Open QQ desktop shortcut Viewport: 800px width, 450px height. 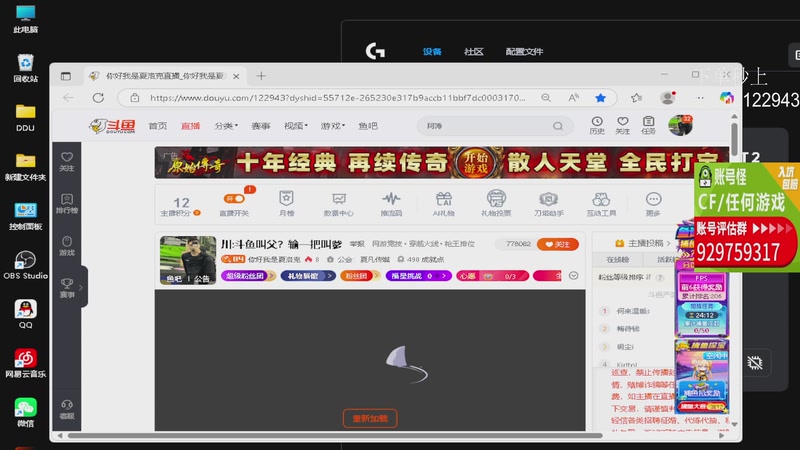[26, 314]
